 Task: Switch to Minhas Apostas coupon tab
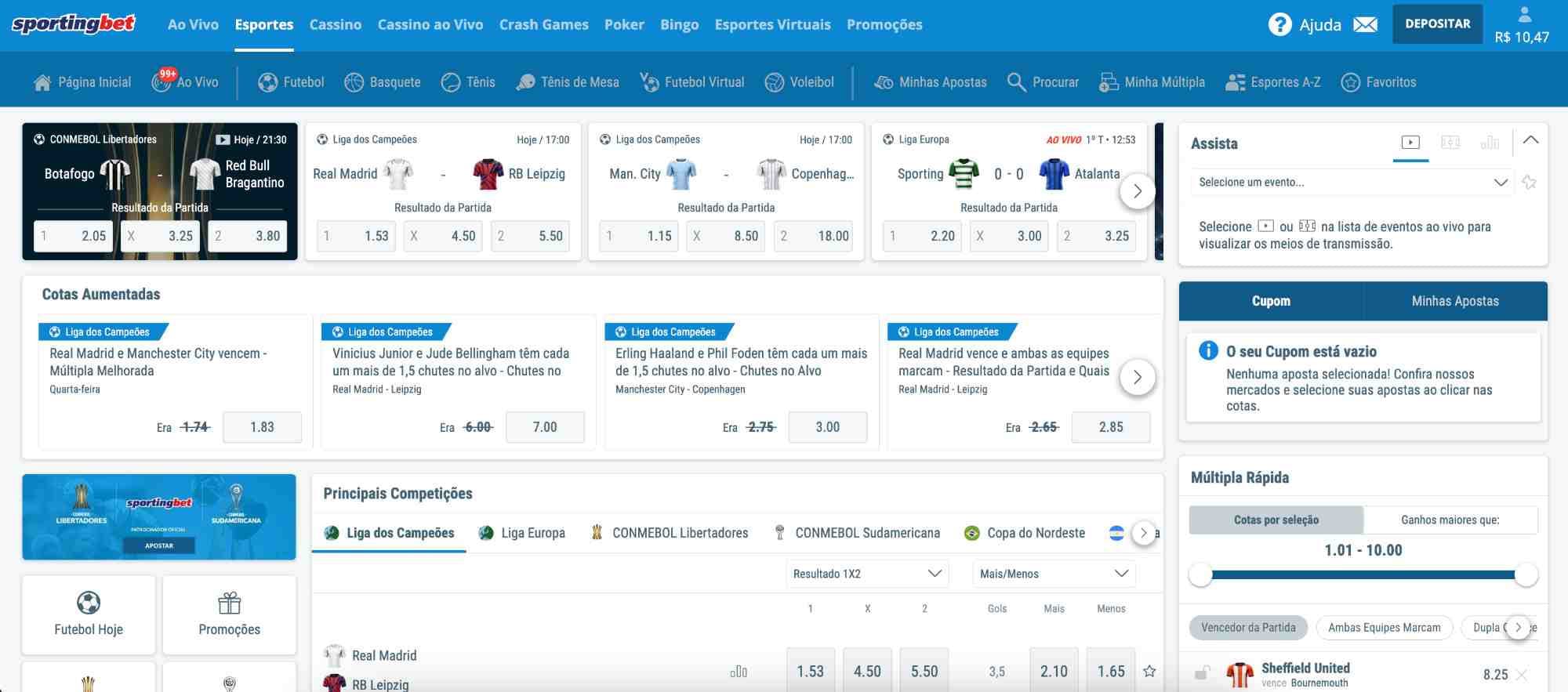tap(1455, 301)
